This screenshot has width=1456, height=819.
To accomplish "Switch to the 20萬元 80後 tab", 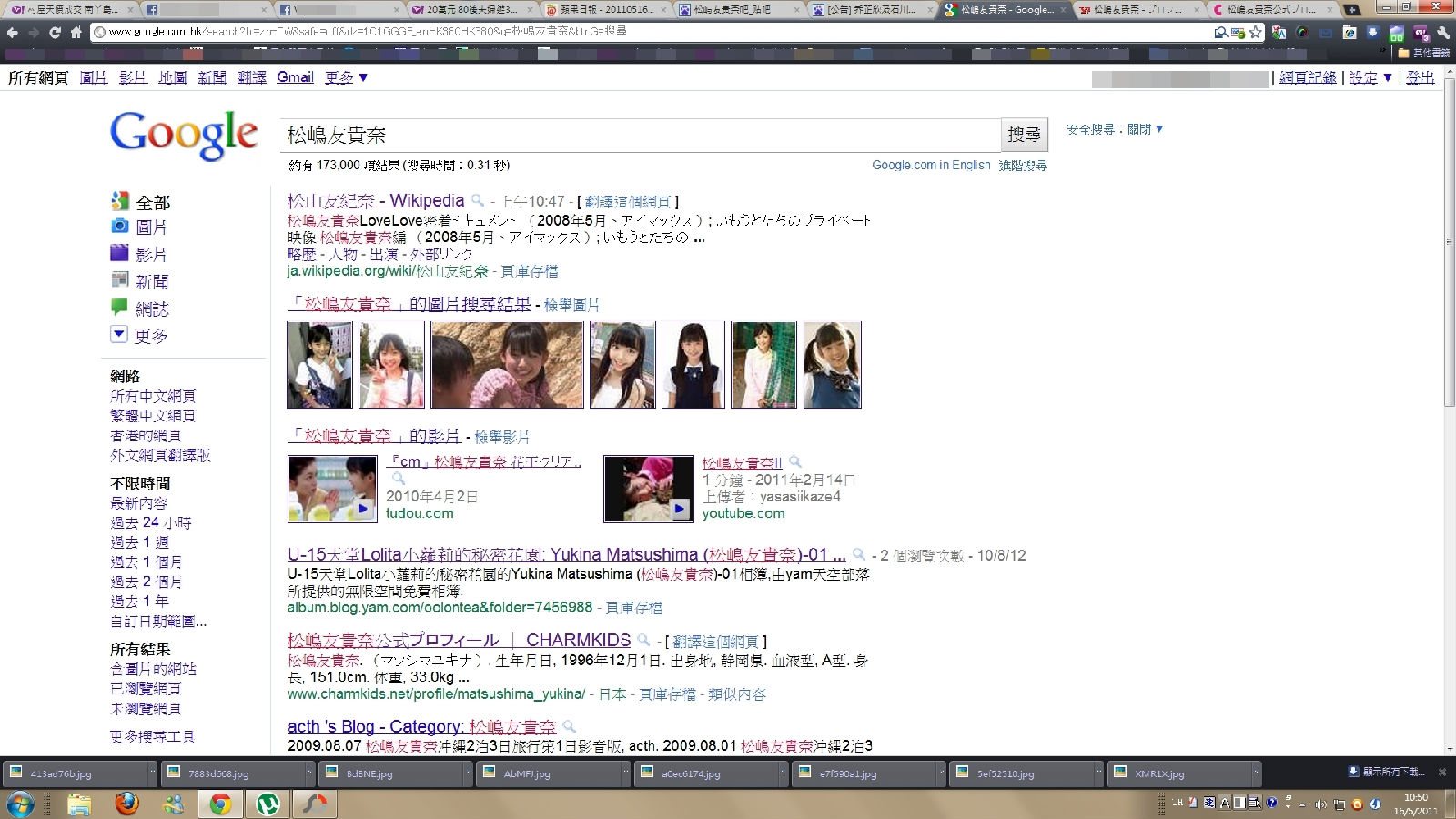I will 470,10.
